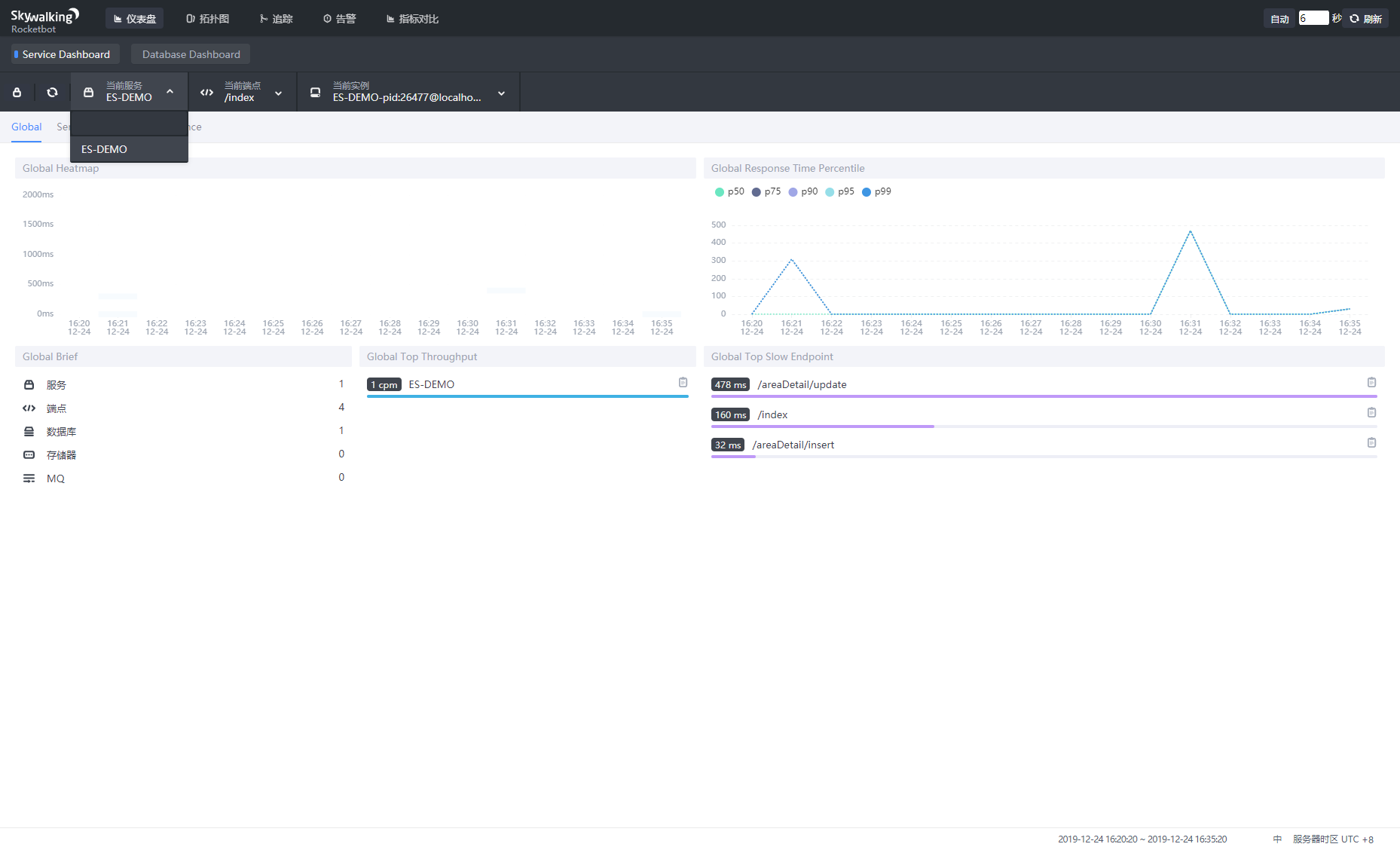Click the refresh interval seconds field

click(1313, 18)
